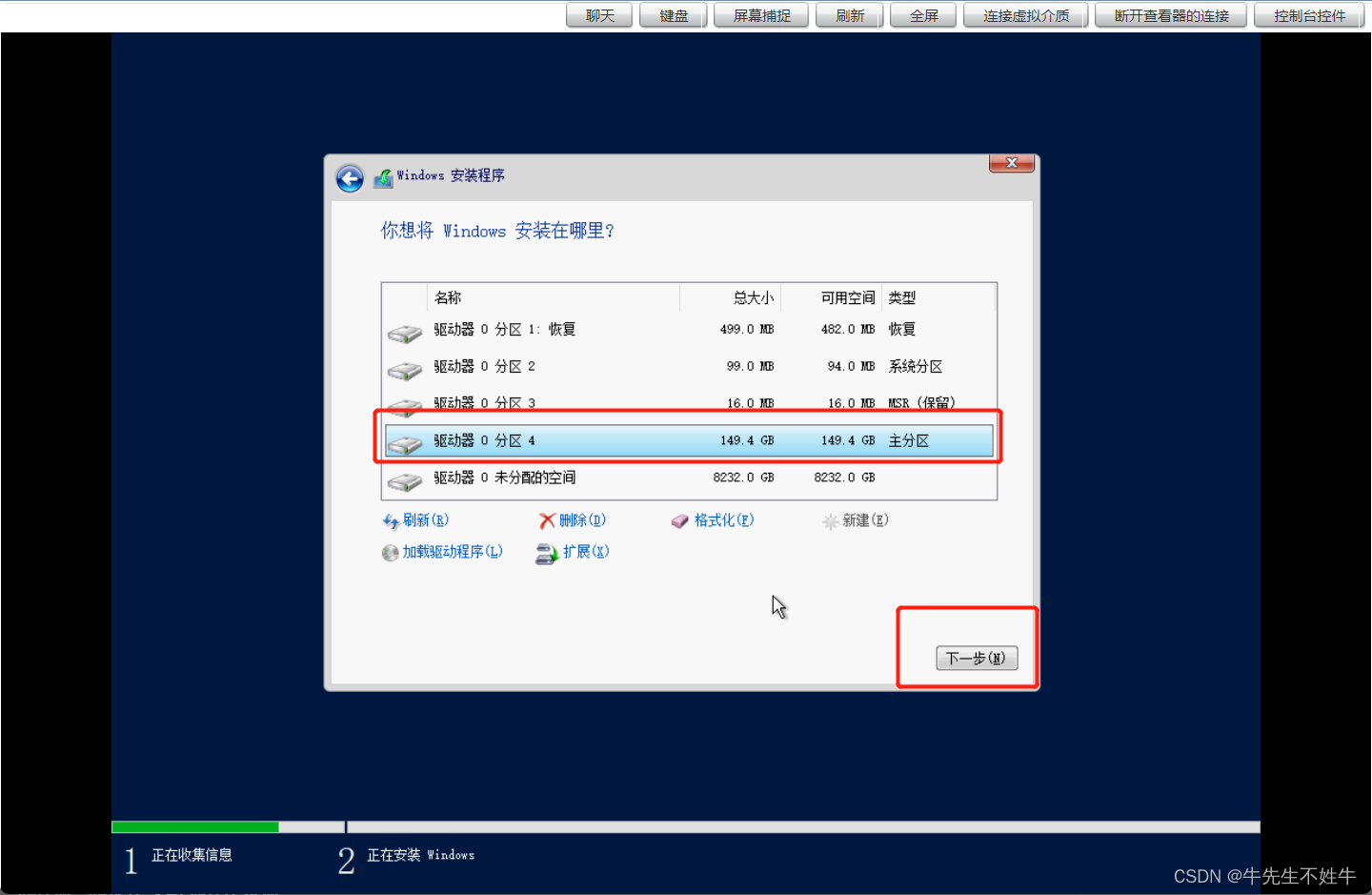Click the installation progress bar

[x=686, y=826]
